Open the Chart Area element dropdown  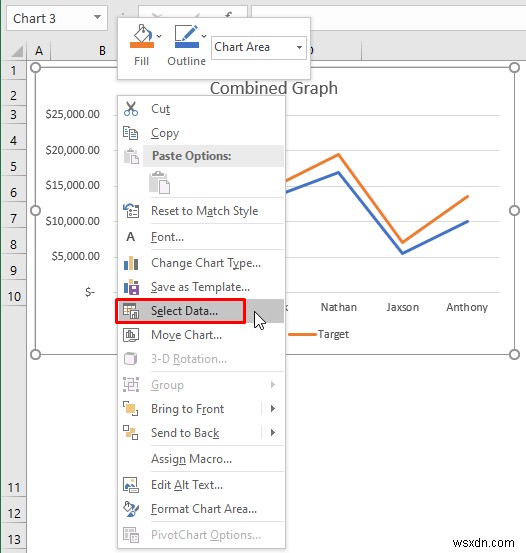click(299, 47)
